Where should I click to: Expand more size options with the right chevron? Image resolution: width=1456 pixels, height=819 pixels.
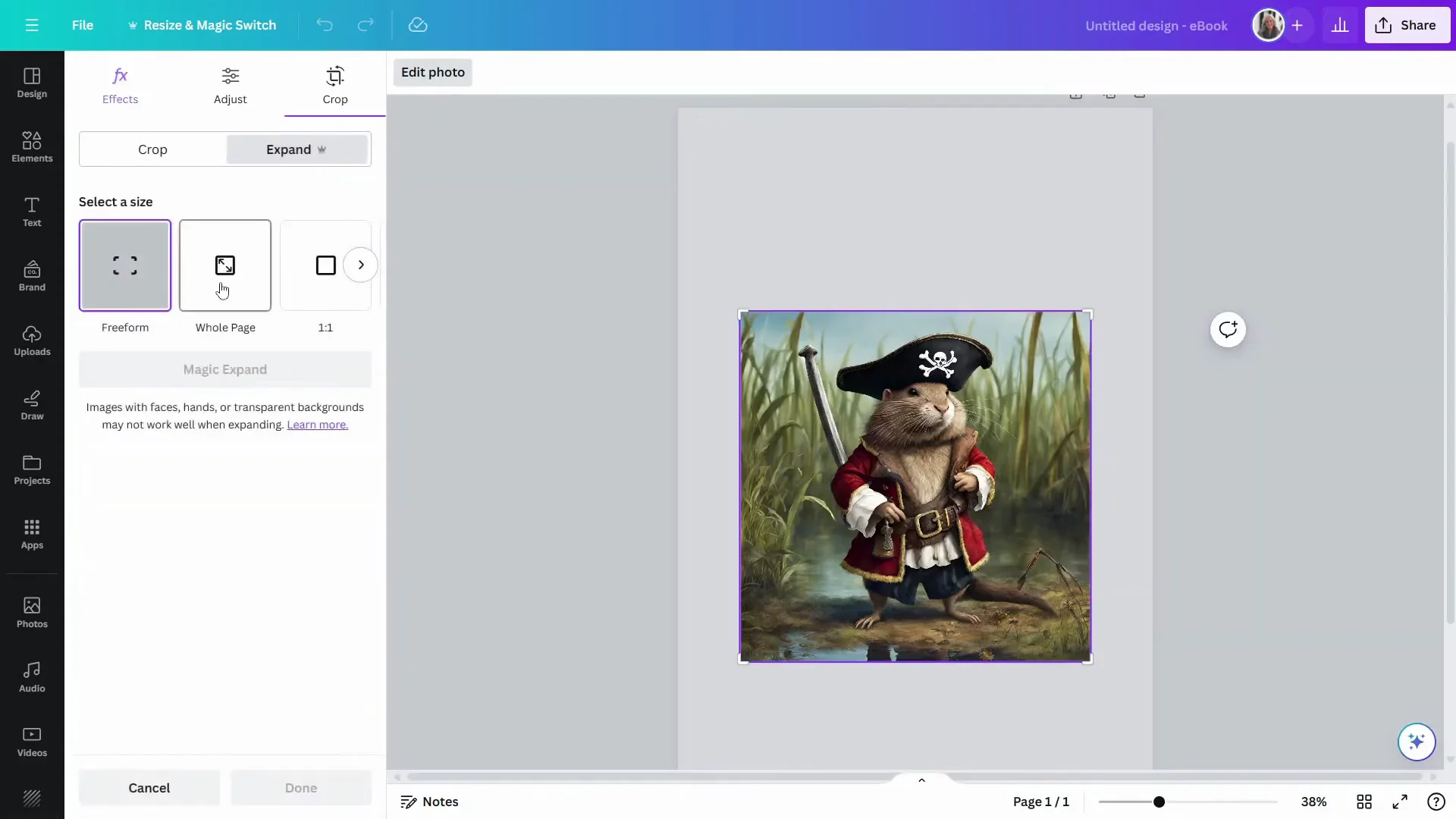pyautogui.click(x=361, y=265)
